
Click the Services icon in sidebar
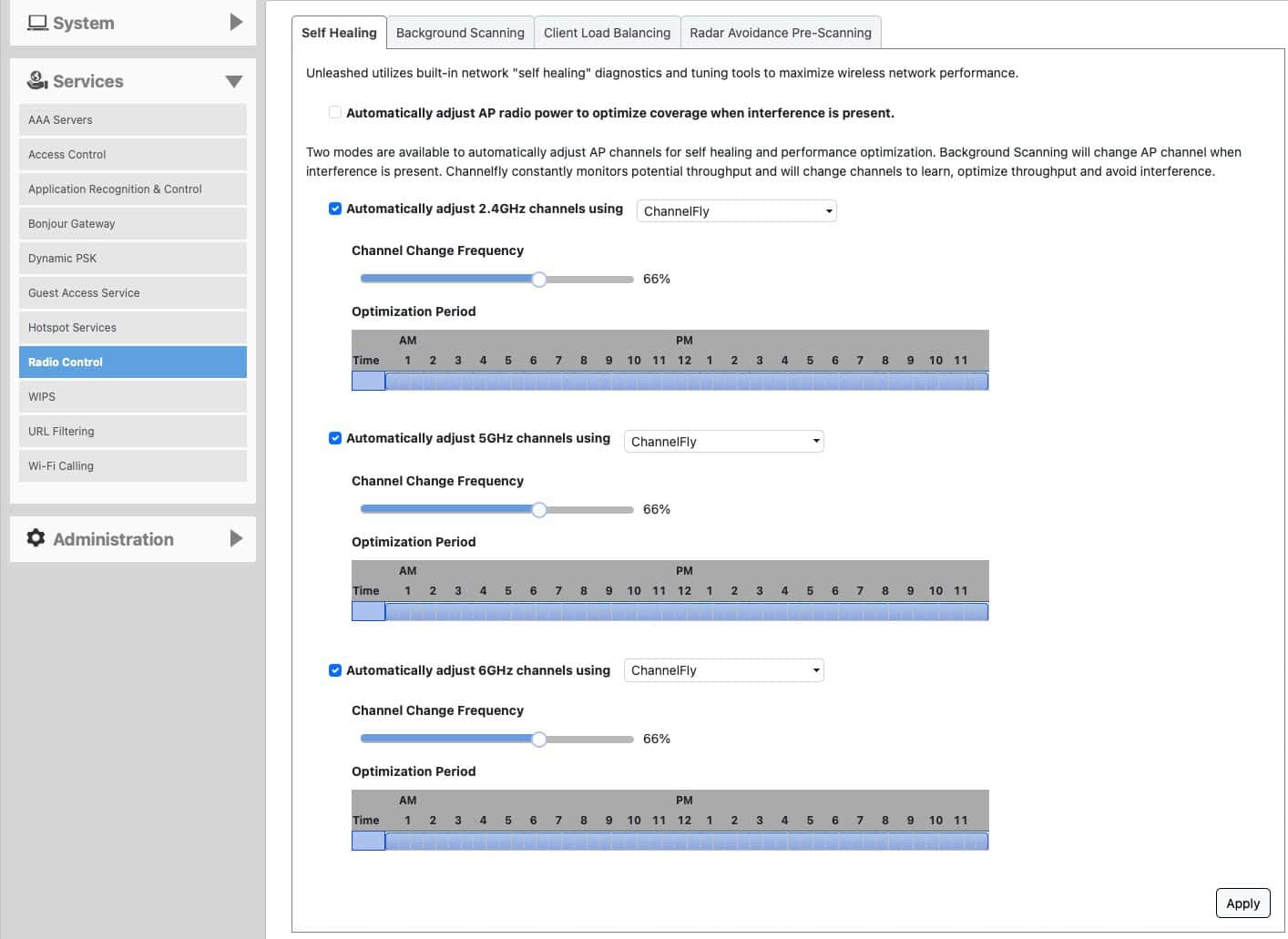tap(37, 80)
